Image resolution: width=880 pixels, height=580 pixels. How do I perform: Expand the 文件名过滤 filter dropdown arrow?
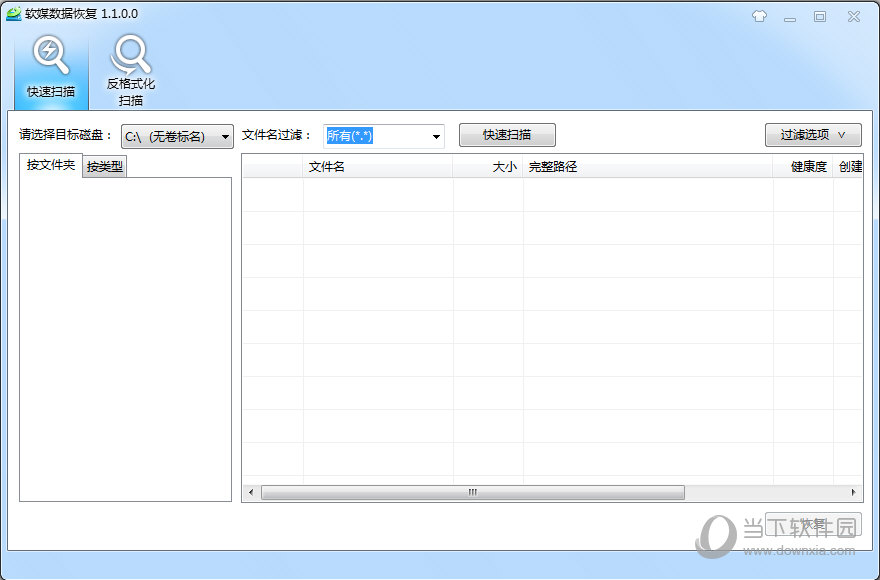pos(436,136)
